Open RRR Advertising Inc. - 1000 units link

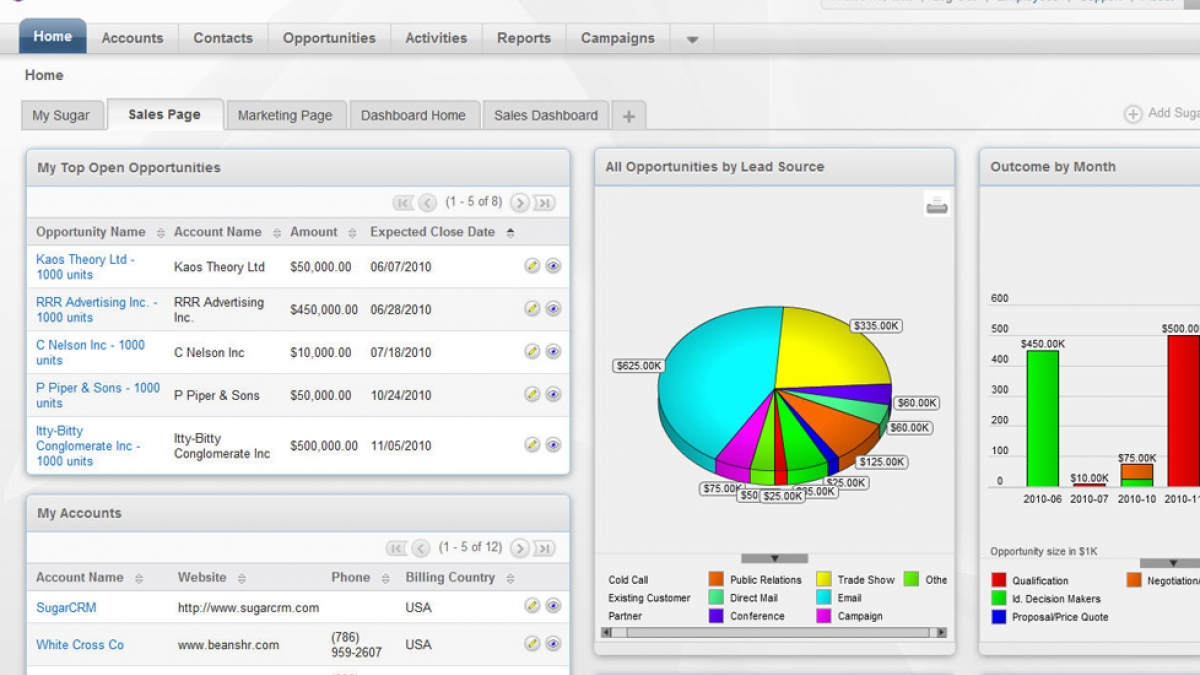click(96, 310)
